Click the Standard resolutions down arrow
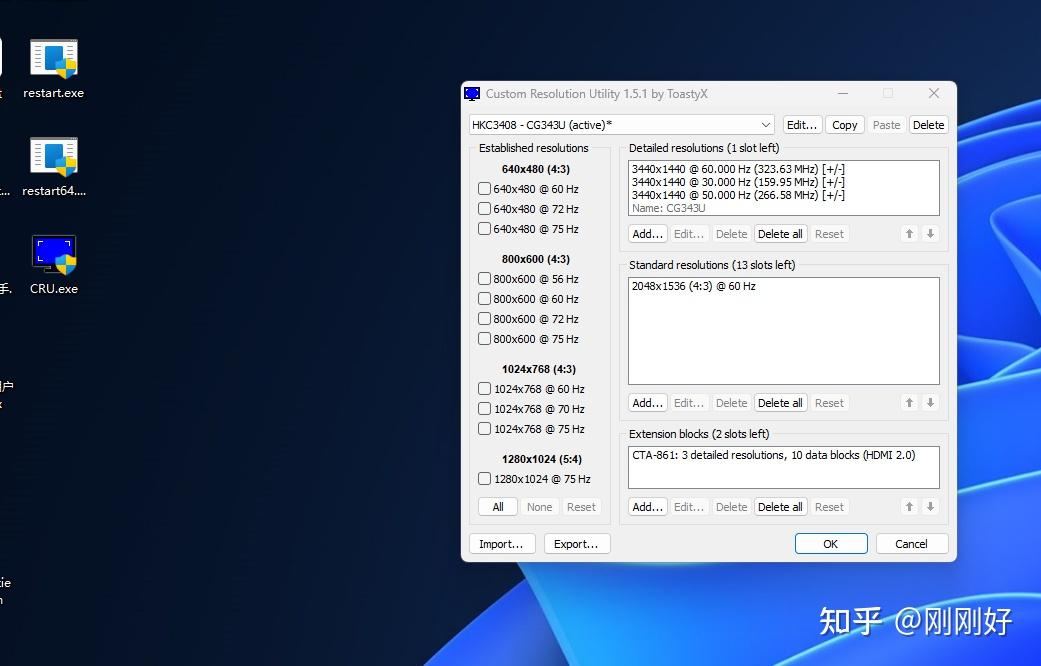Screen dimensions: 1041x666 (930, 402)
